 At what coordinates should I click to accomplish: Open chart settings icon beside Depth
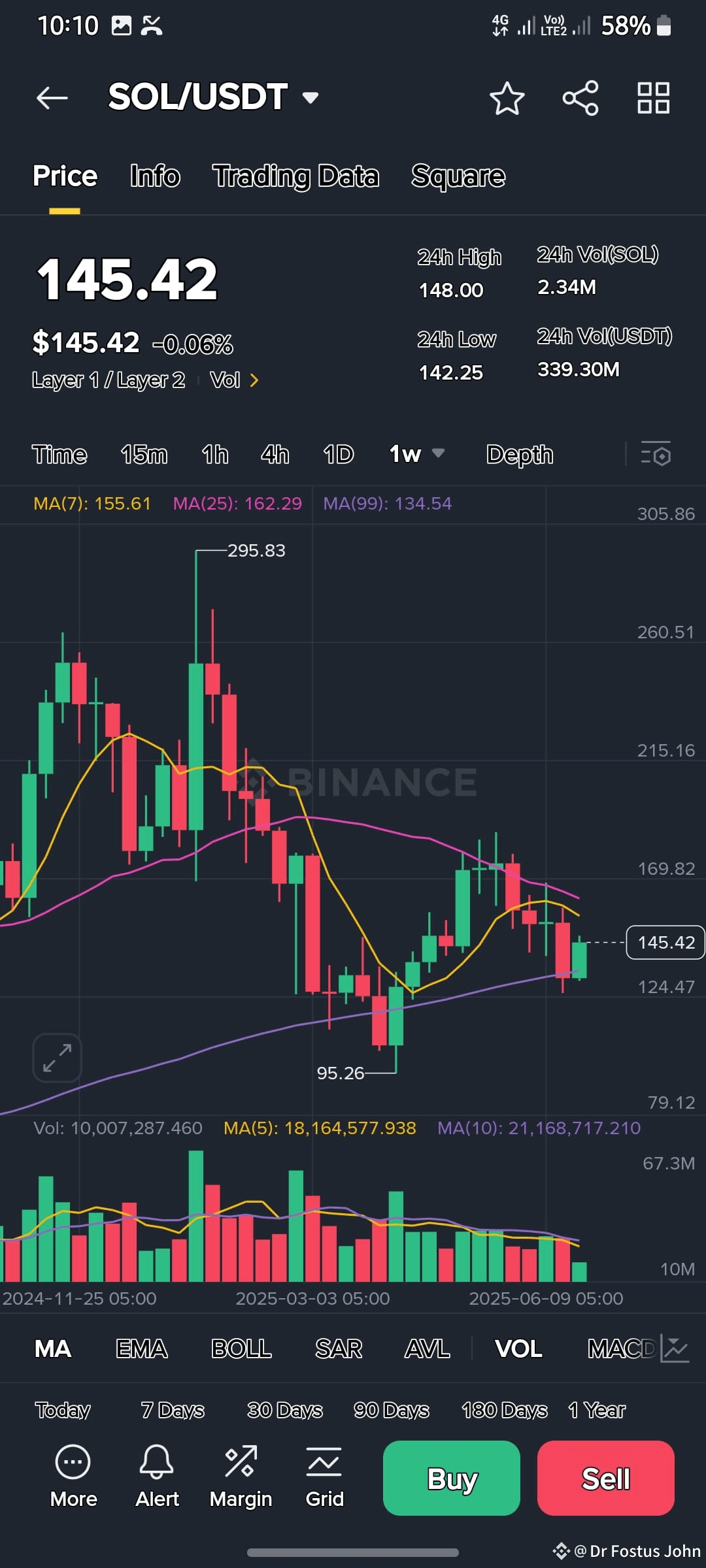[x=656, y=454]
